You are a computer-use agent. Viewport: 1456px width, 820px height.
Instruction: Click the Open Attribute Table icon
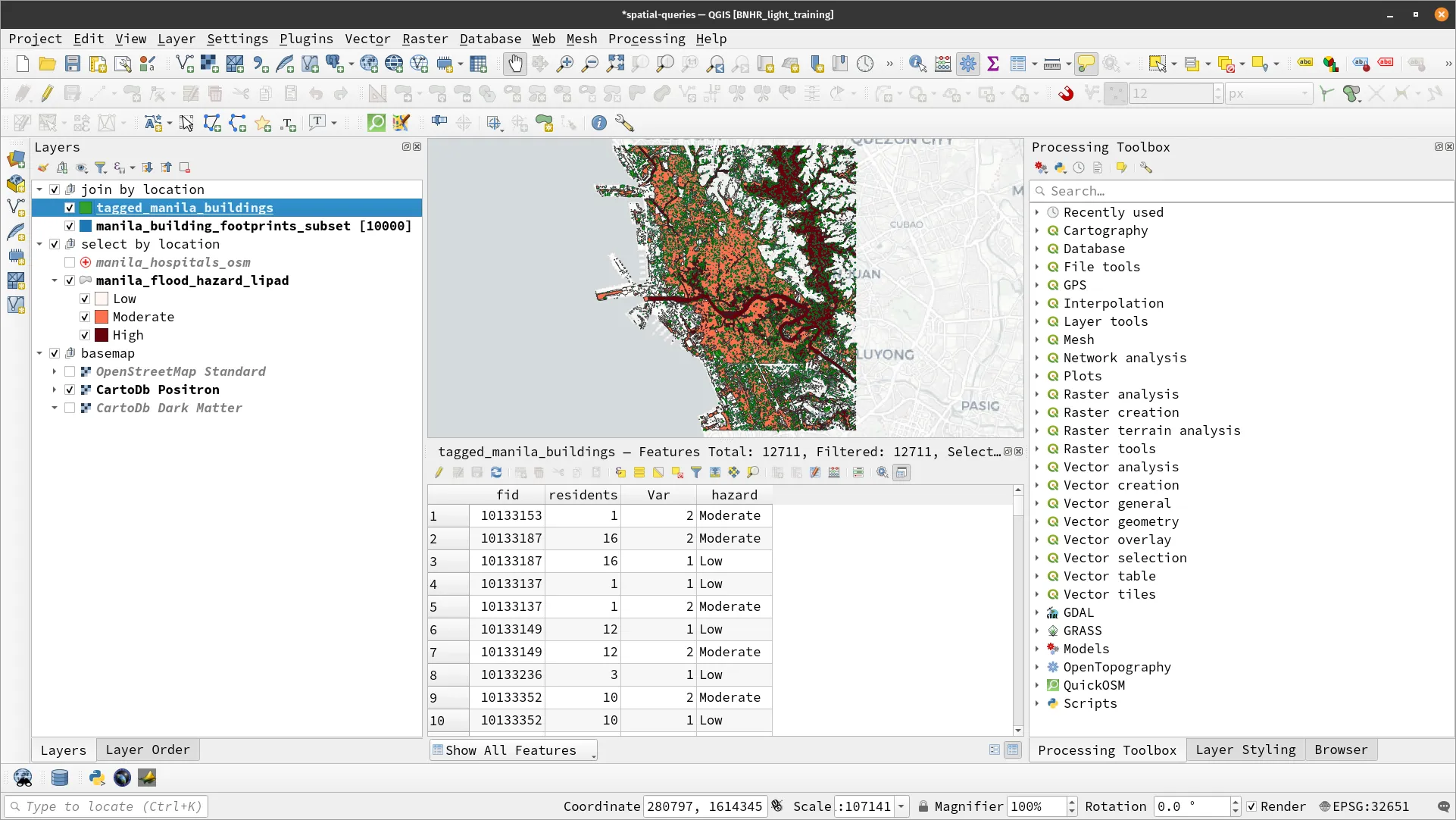point(478,64)
